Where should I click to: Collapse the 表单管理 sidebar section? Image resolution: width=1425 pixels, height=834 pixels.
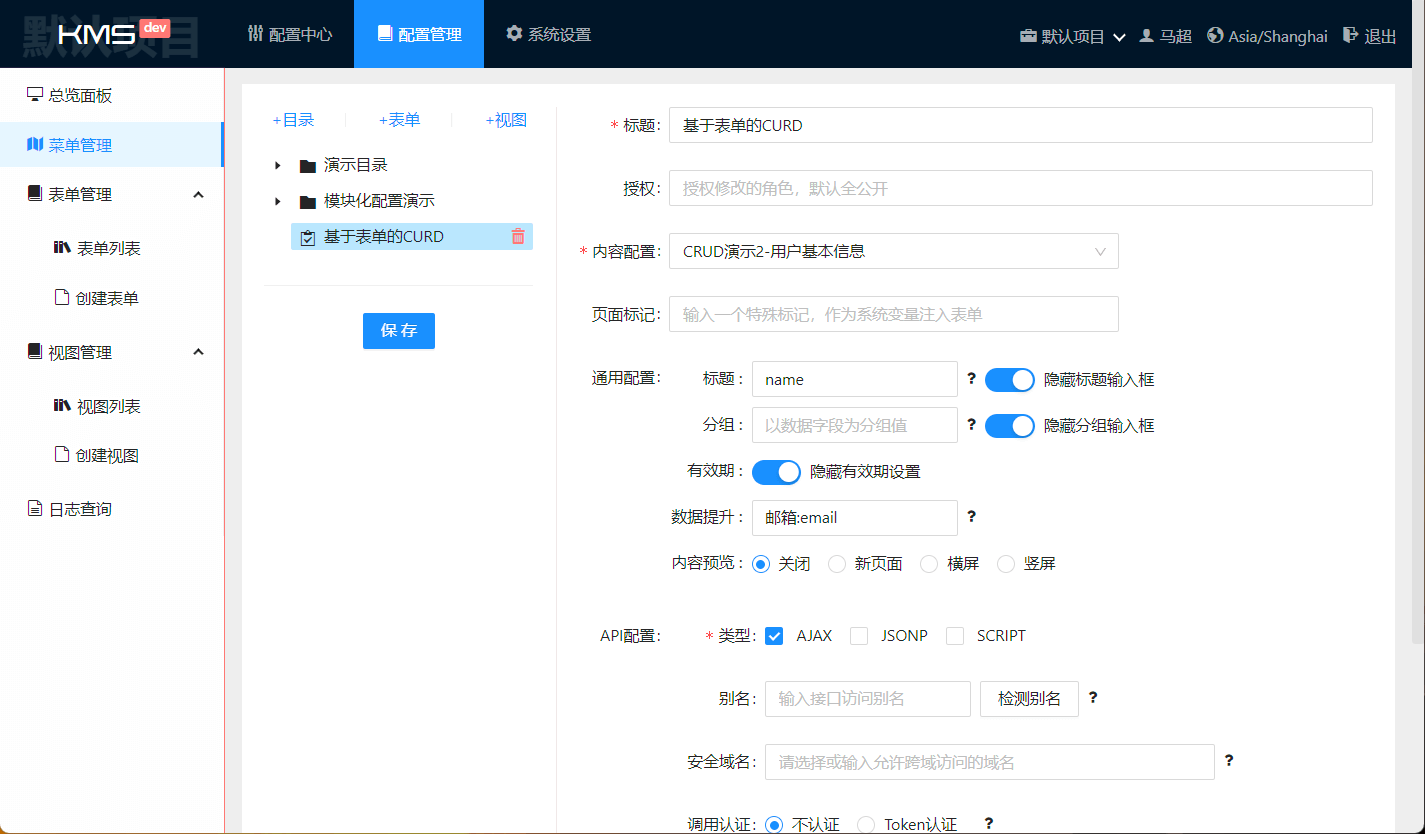pyautogui.click(x=198, y=195)
